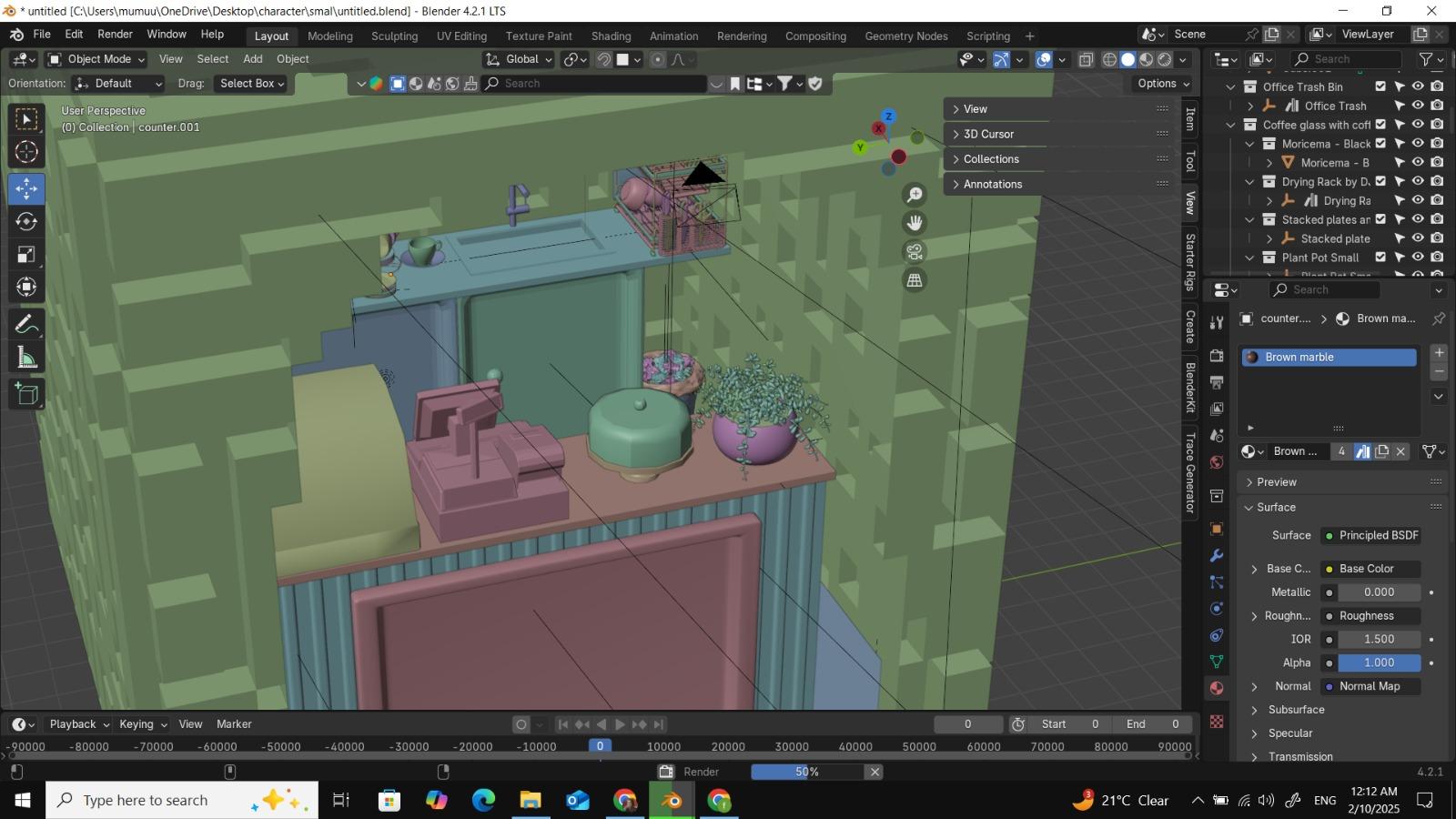Switch to rendered viewport shading
Viewport: 1456px width, 819px height.
pyautogui.click(x=1164, y=59)
